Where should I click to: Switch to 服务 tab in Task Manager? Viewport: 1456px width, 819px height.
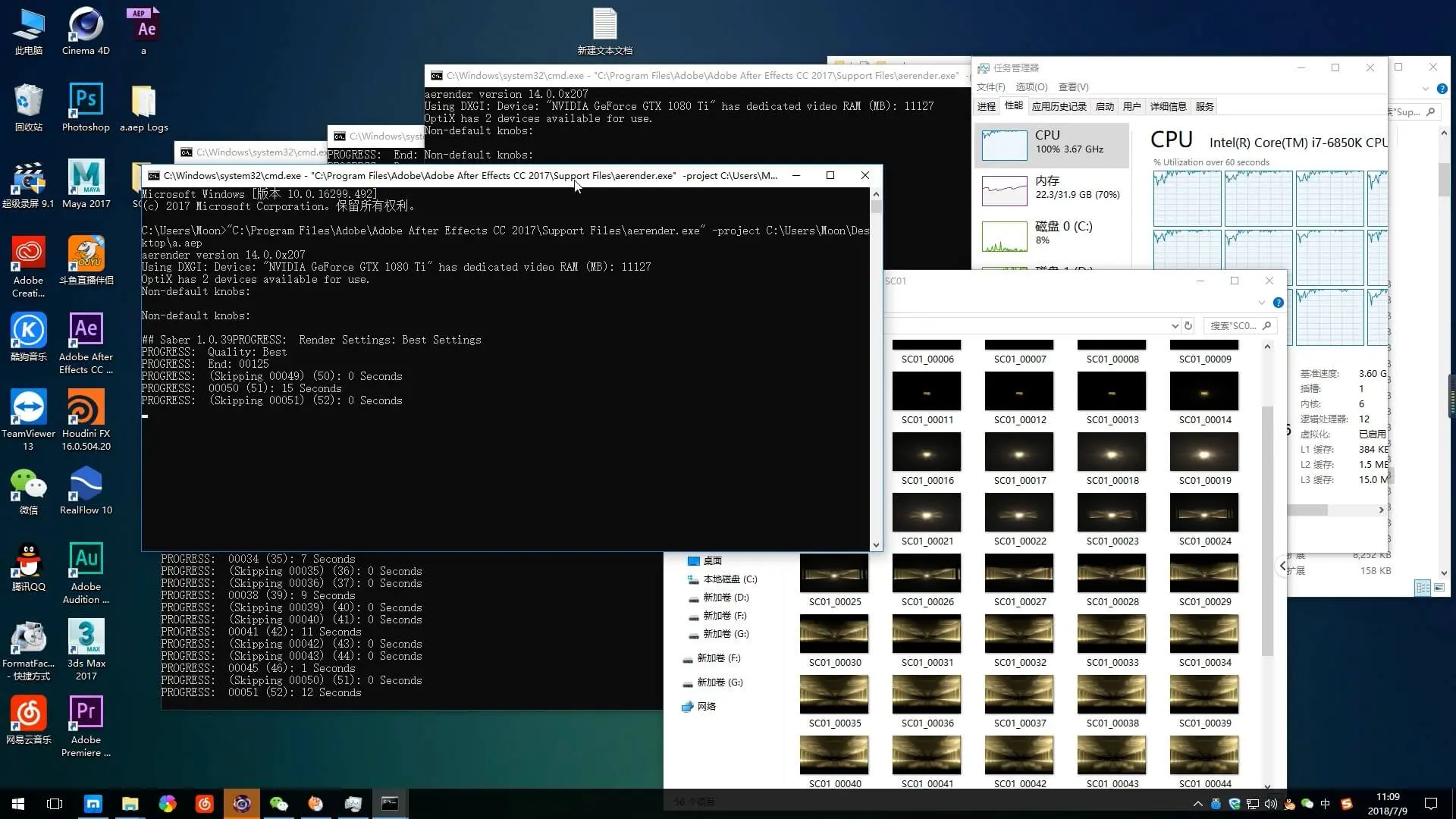tap(1204, 107)
